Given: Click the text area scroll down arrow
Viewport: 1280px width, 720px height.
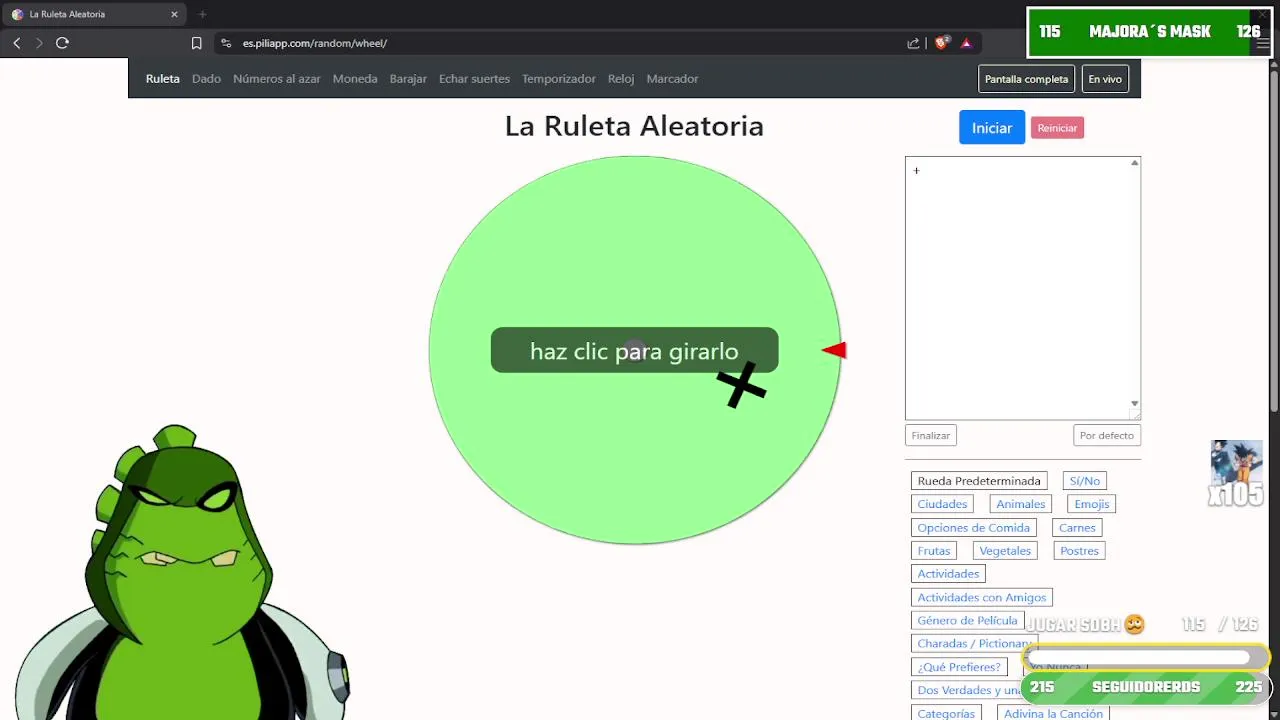Looking at the screenshot, I should tap(1134, 403).
